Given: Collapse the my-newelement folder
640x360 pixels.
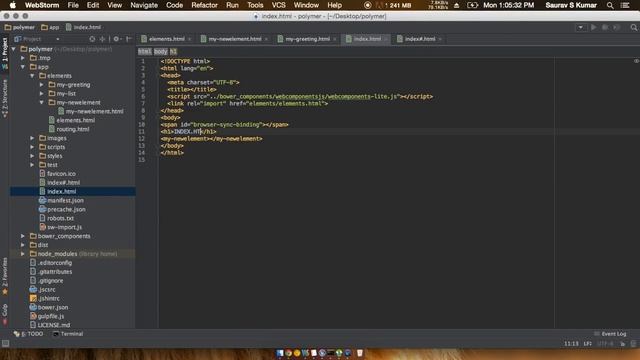Looking at the screenshot, I should (42, 102).
